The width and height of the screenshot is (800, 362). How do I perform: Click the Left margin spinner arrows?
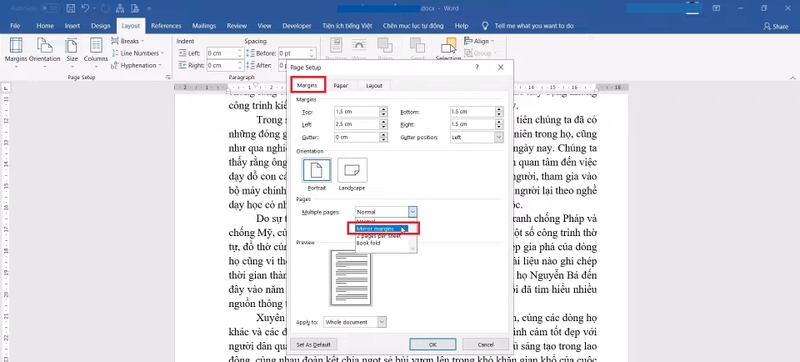[x=383, y=124]
